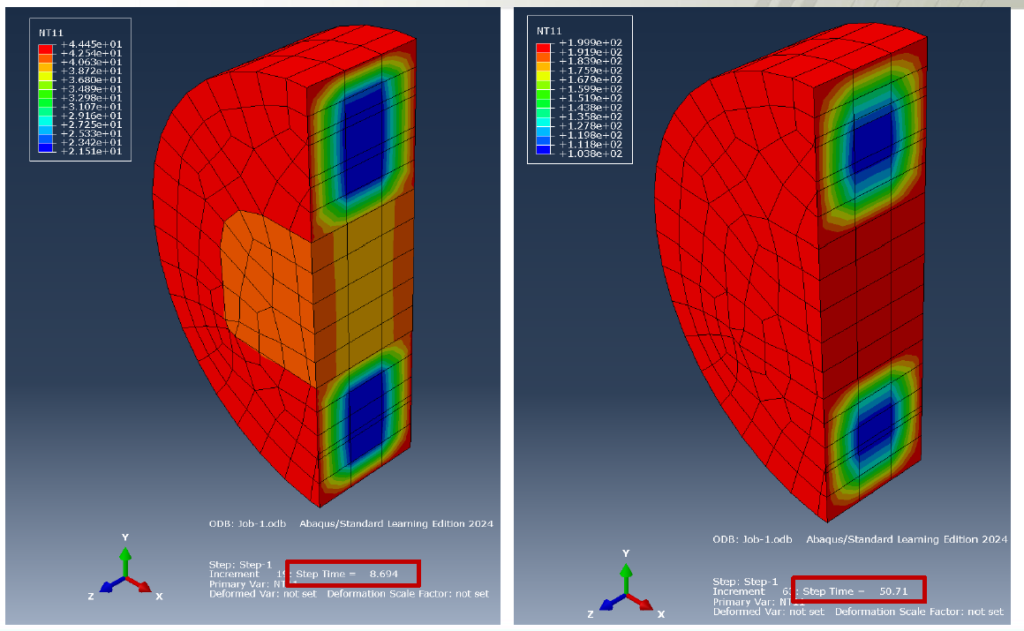Select legend value +1.438e+02

click(x=590, y=107)
